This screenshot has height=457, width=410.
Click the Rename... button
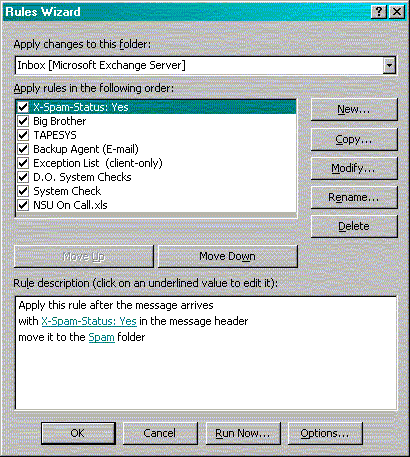coord(354,197)
